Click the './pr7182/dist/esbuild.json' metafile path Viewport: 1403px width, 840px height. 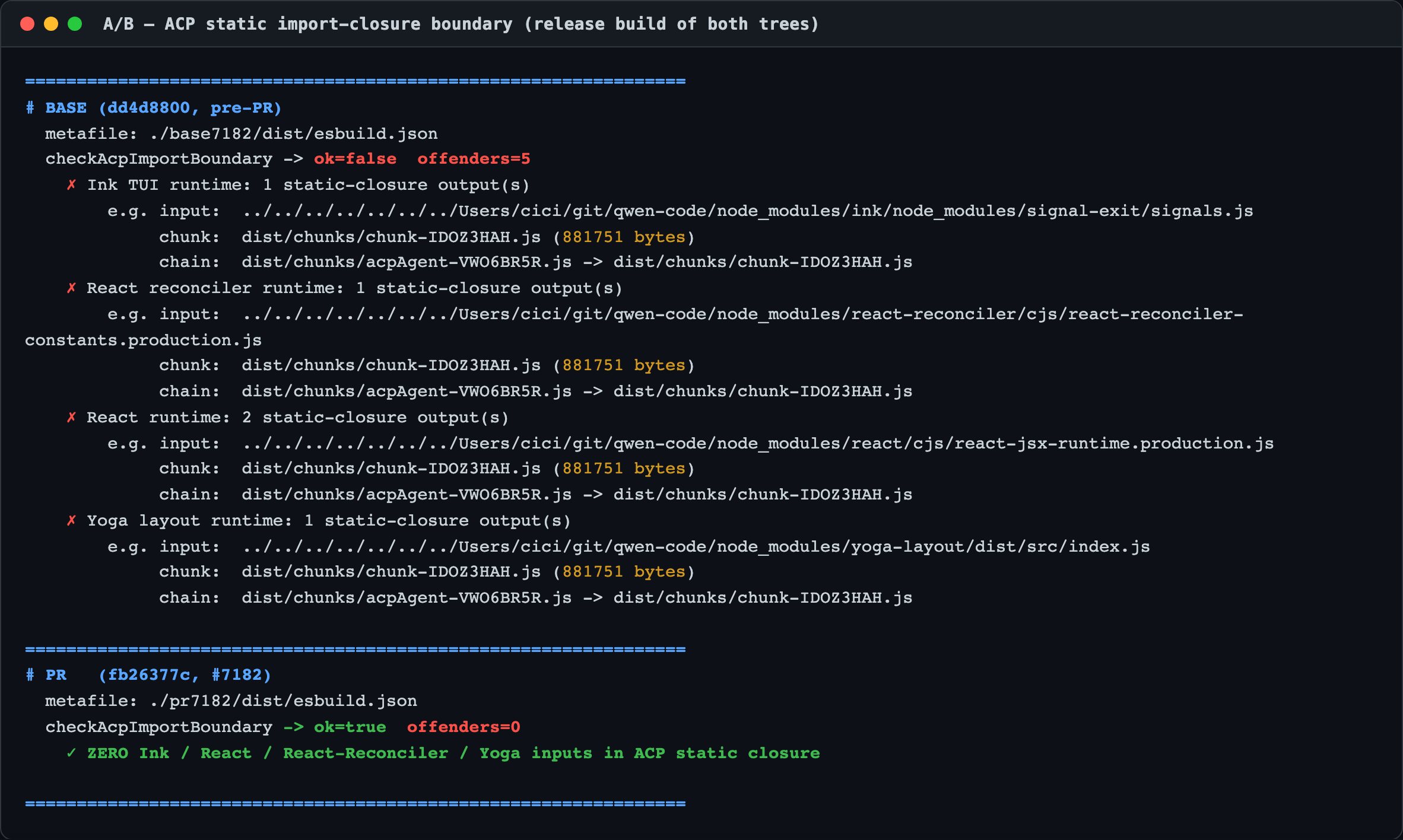[x=284, y=701]
